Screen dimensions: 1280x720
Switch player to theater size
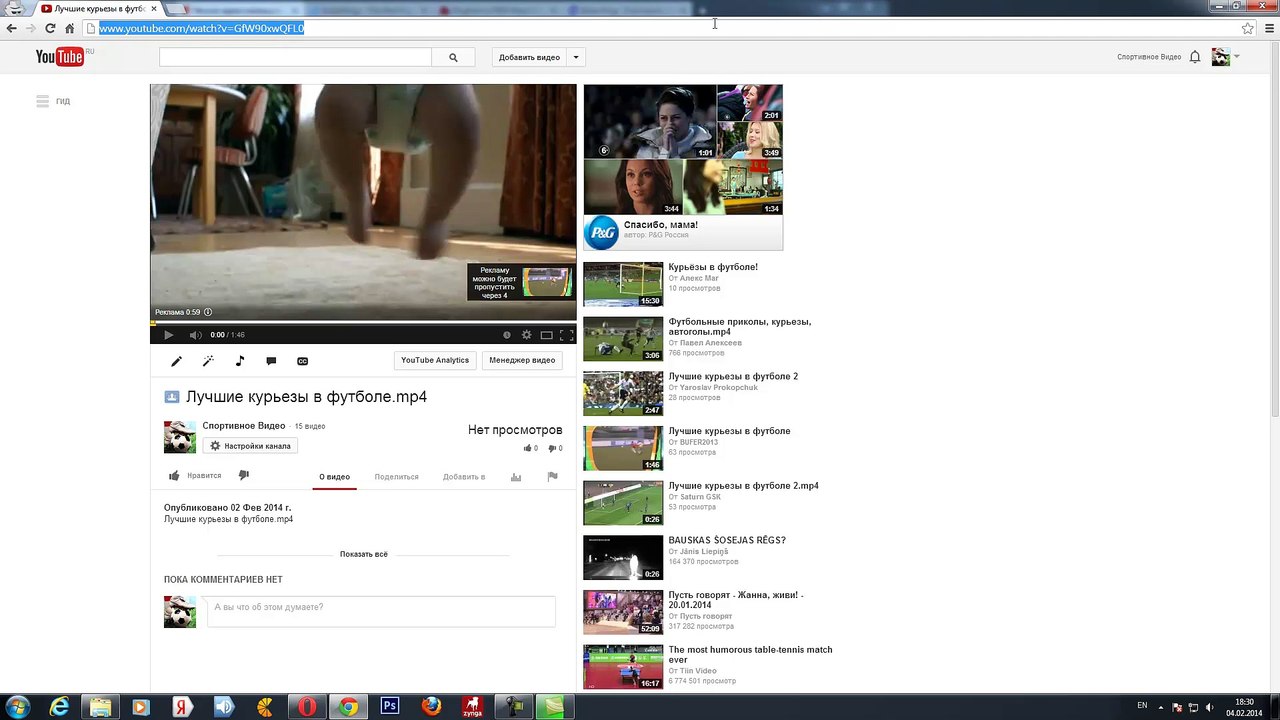[546, 335]
